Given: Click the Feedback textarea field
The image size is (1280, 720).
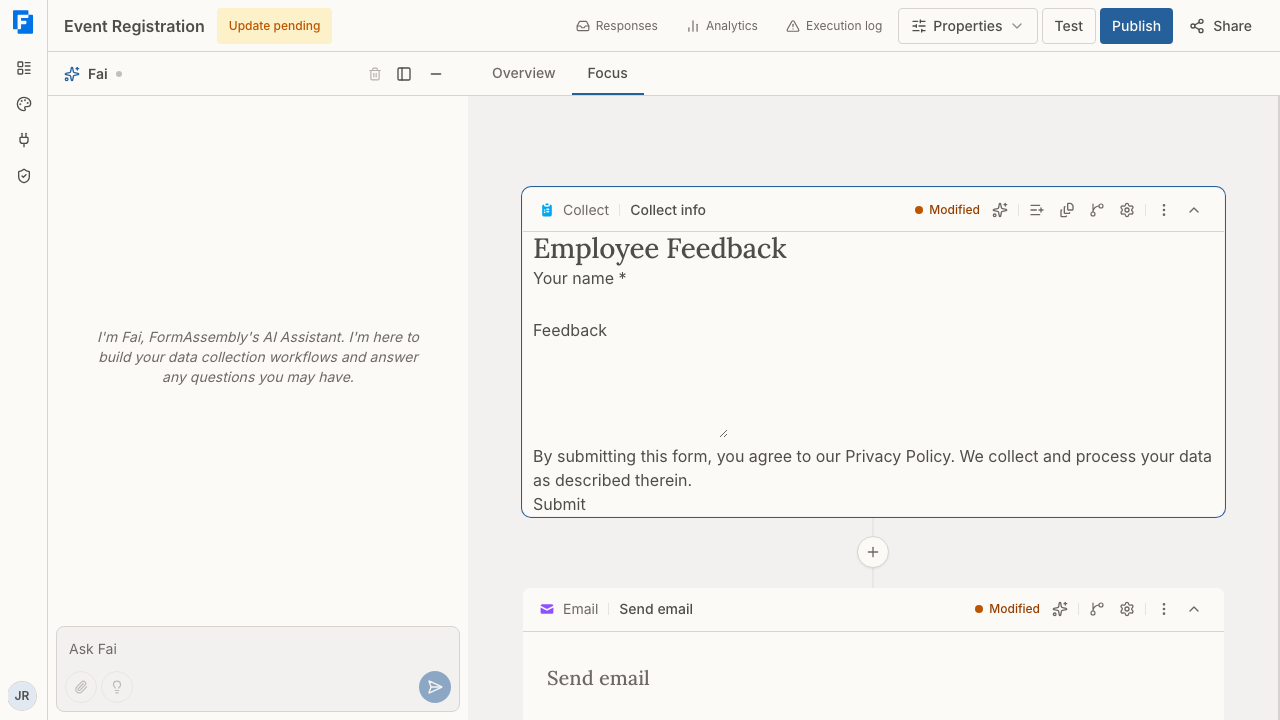Looking at the screenshot, I should click(x=630, y=390).
